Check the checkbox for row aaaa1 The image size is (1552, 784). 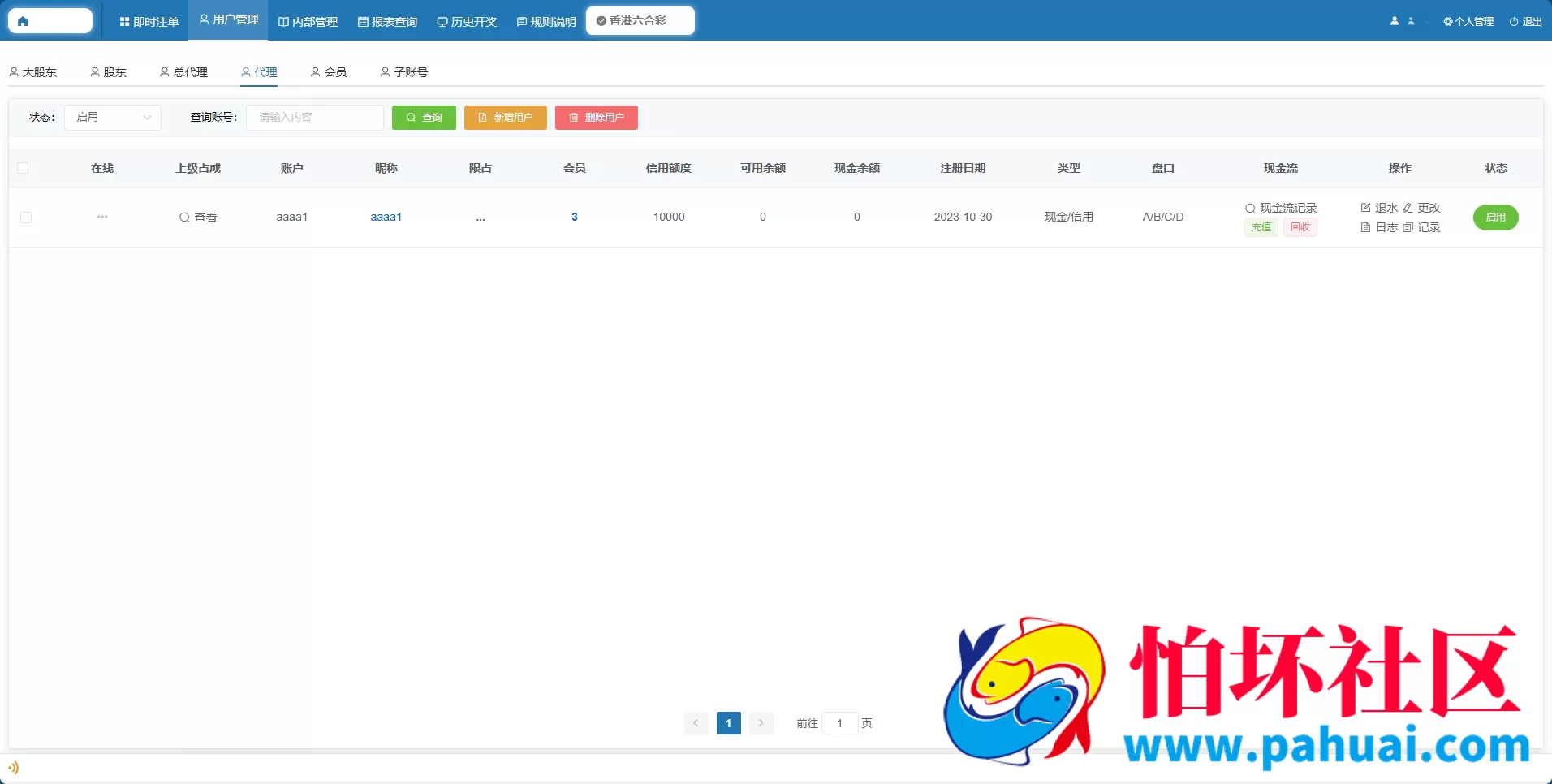tap(26, 218)
